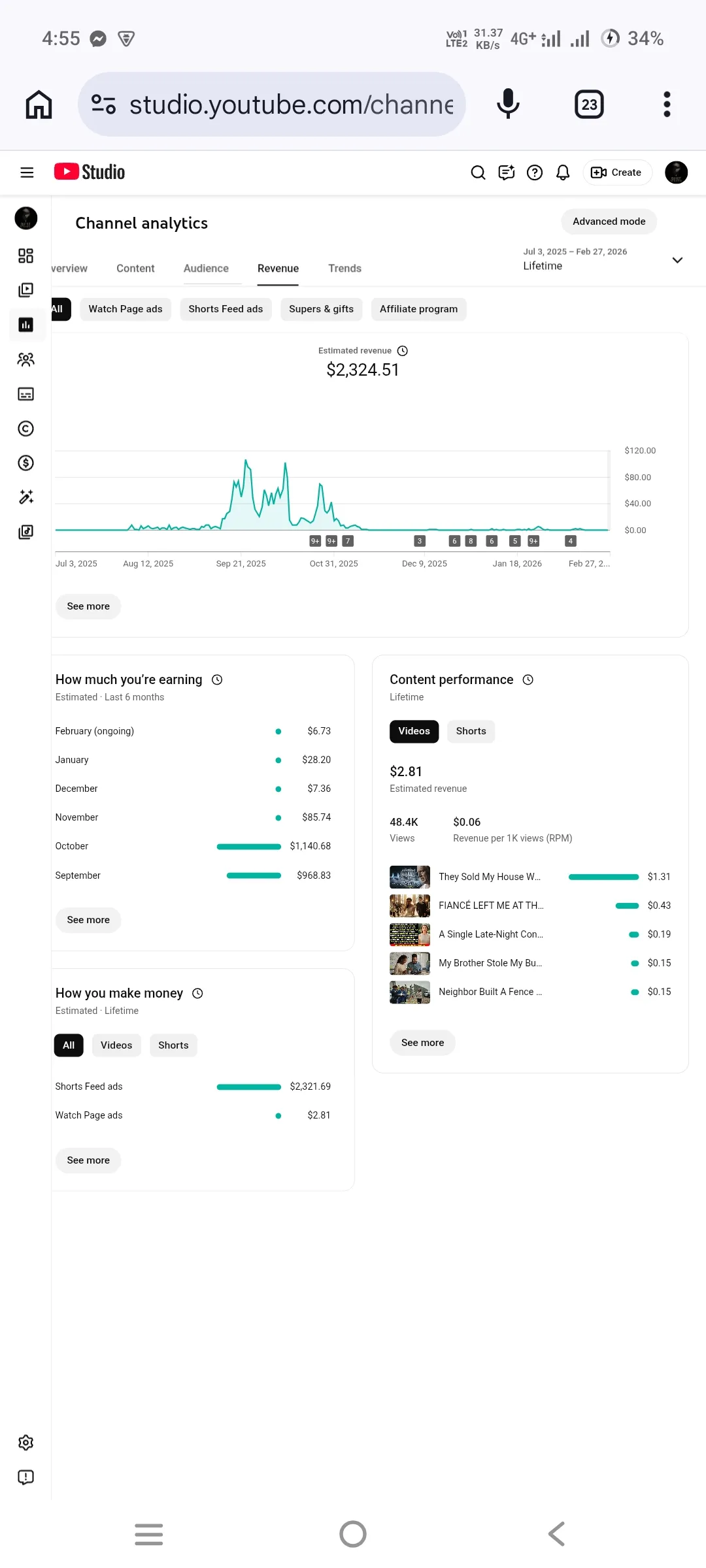706x1568 pixels.
Task: Click See more under How you make money
Action: coord(88,1160)
